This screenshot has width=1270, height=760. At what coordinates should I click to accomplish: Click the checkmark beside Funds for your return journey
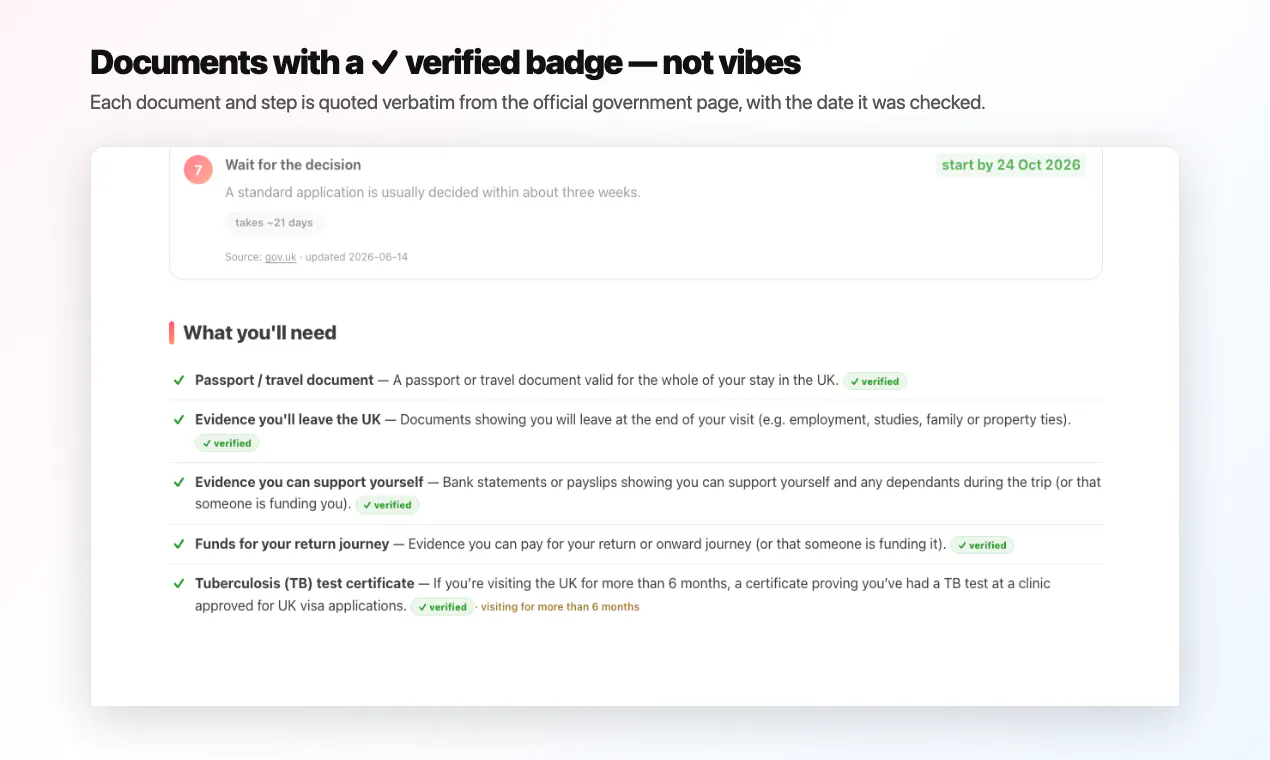(x=179, y=544)
